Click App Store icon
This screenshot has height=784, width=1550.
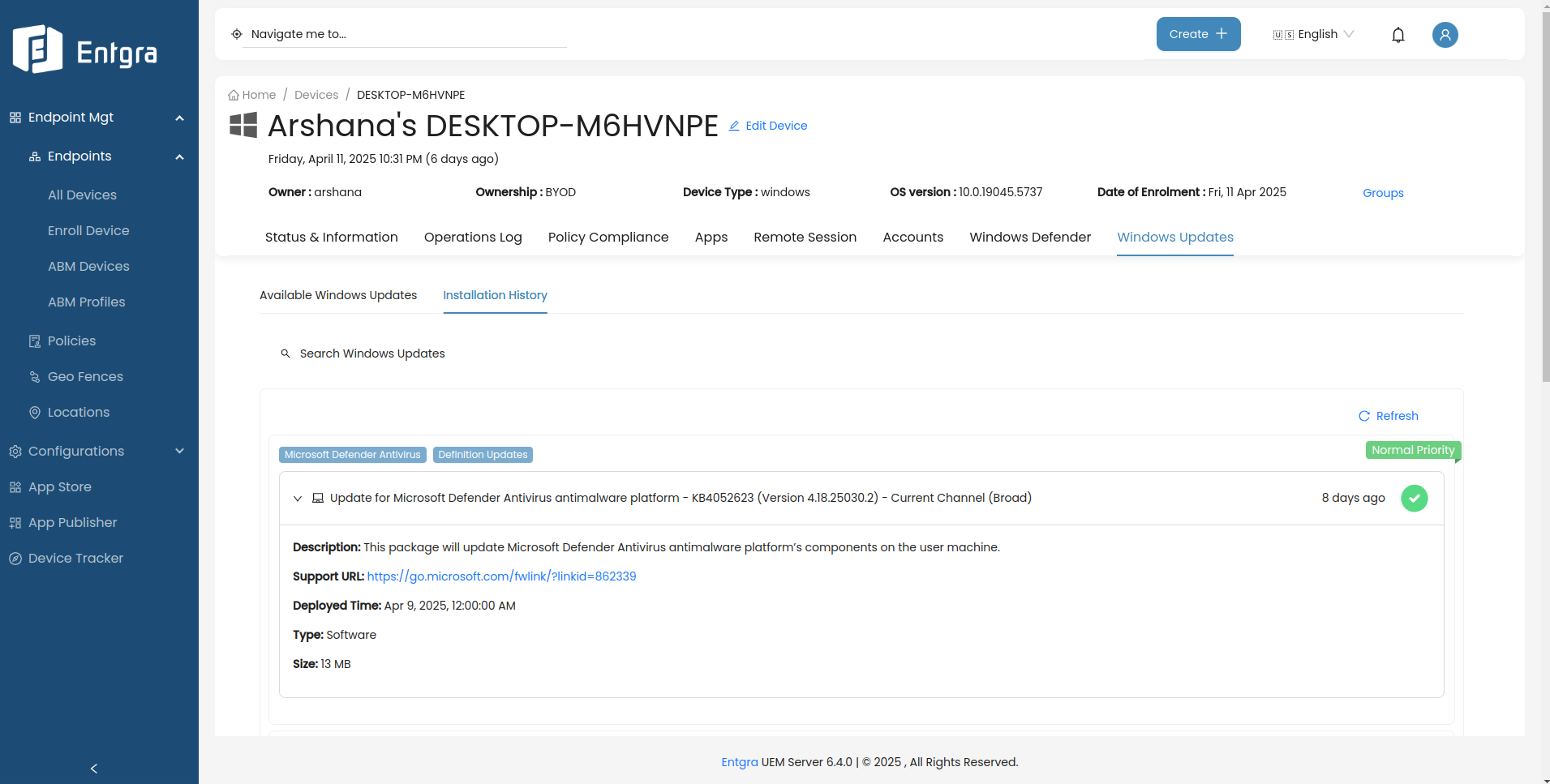[x=15, y=487]
